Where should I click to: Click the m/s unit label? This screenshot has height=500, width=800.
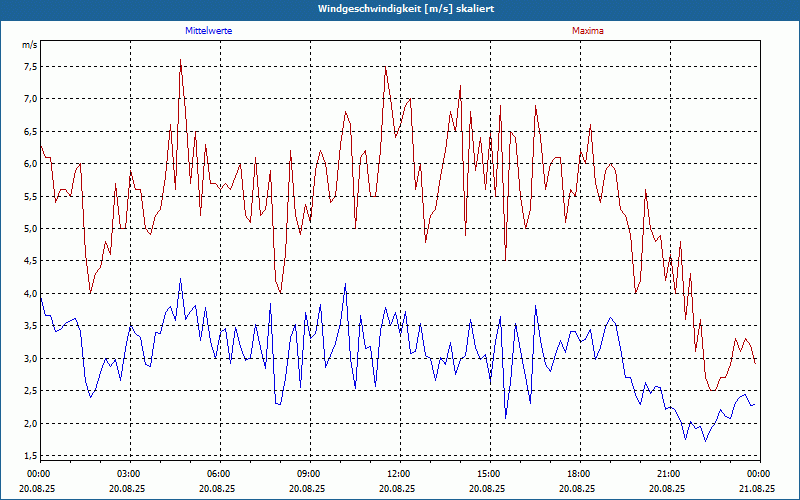point(29,45)
